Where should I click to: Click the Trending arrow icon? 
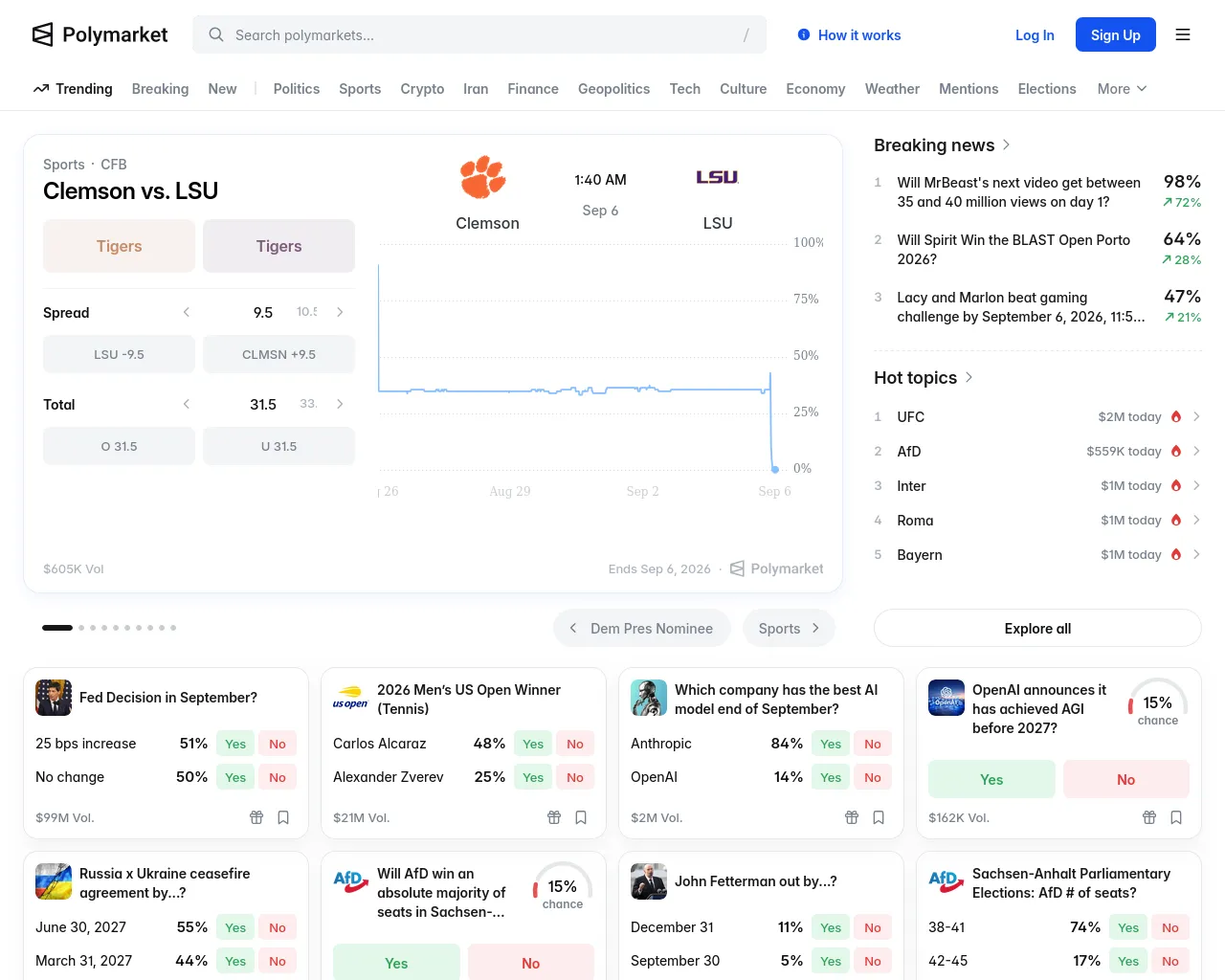point(41,88)
